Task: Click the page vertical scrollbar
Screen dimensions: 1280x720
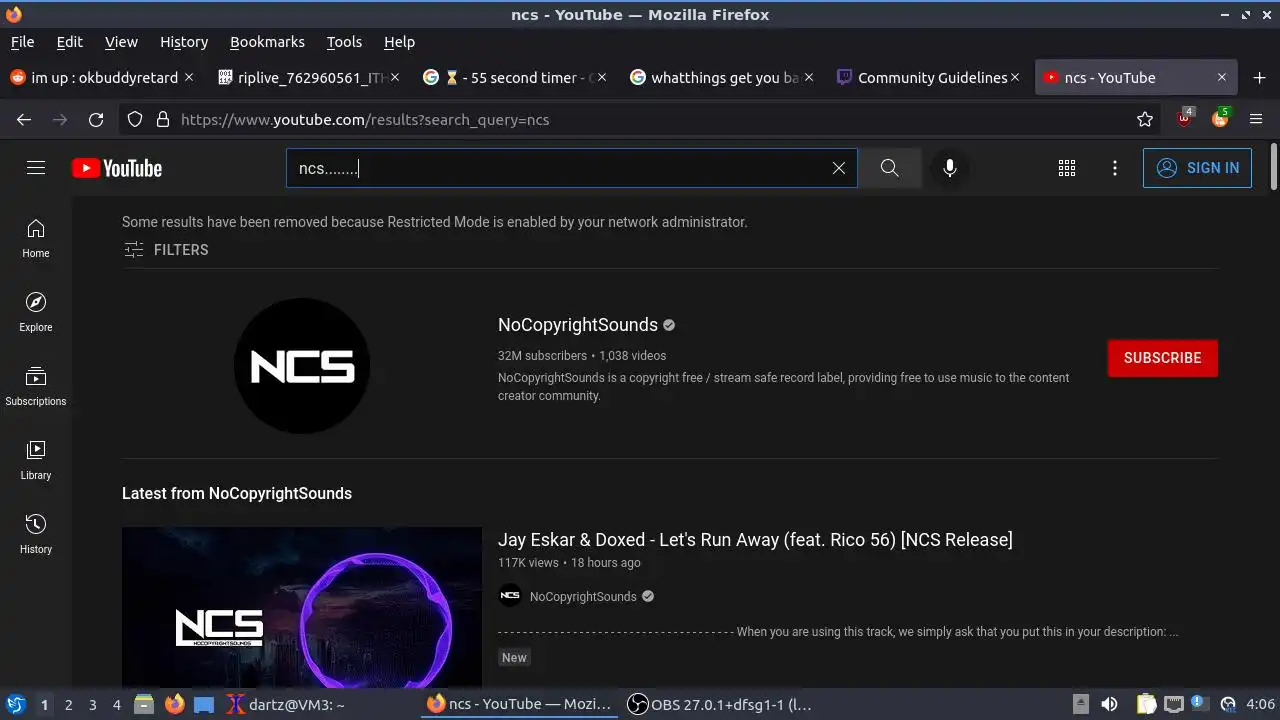Action: [x=1273, y=166]
